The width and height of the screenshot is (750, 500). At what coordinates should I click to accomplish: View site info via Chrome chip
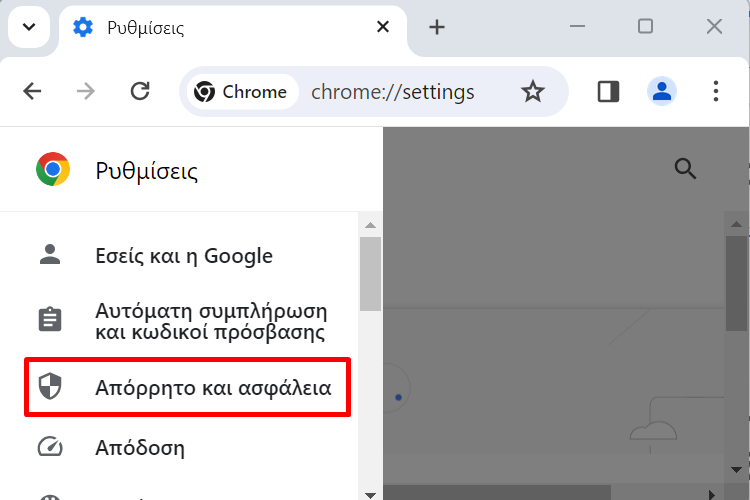(242, 91)
